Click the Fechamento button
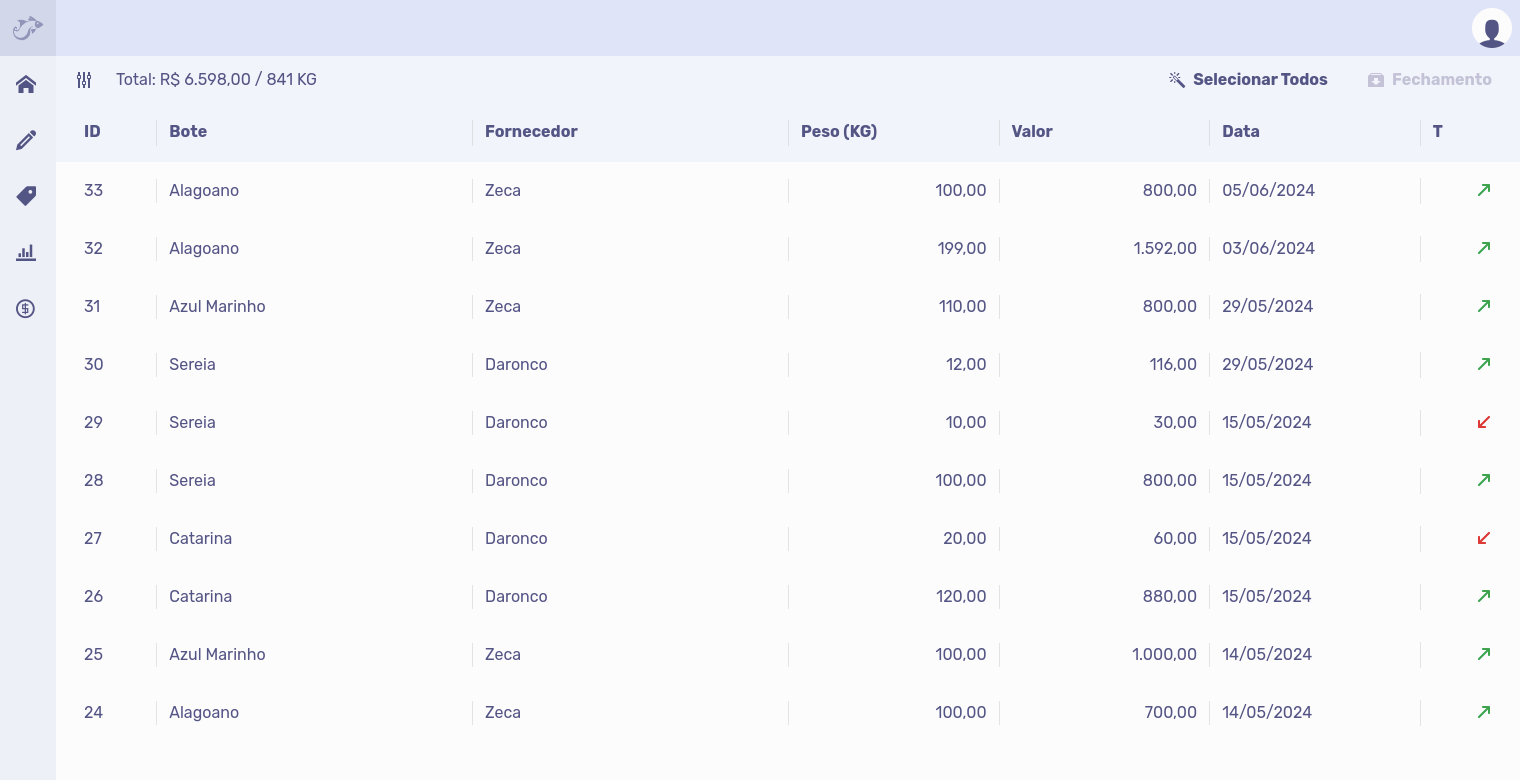 point(1430,80)
